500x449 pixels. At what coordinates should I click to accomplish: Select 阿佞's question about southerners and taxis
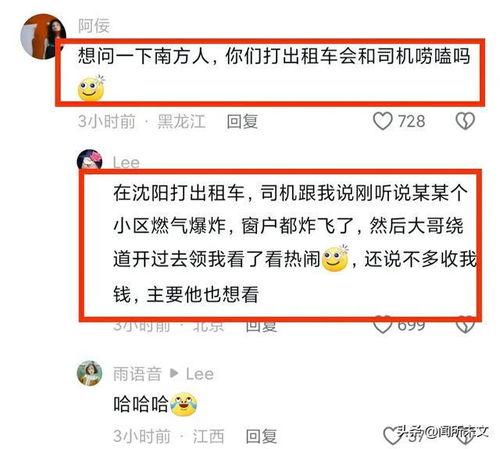(274, 71)
